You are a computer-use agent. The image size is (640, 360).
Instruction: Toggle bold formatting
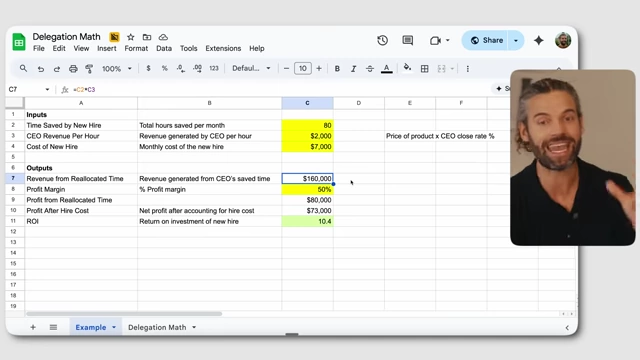[337, 69]
